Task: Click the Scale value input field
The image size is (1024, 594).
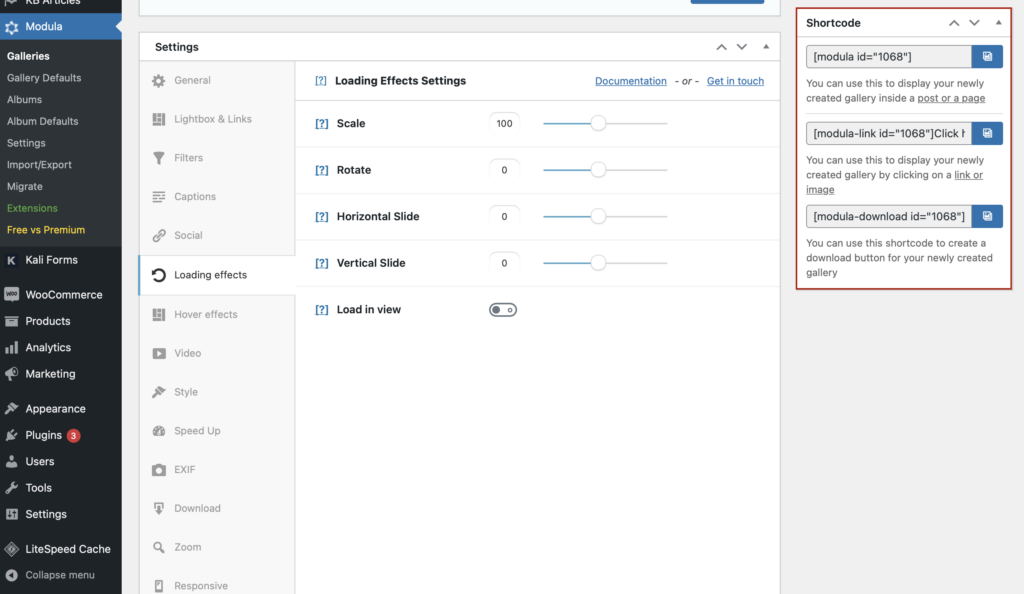Action: coord(504,124)
